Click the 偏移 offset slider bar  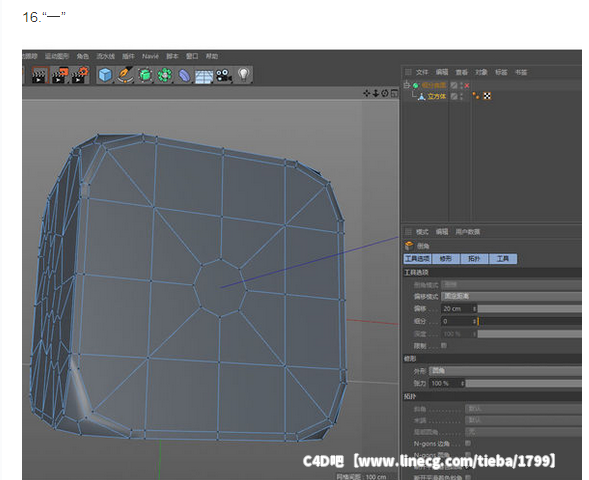(x=530, y=309)
